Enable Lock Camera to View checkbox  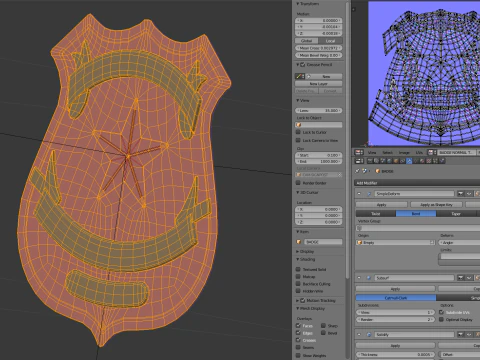pos(298,140)
